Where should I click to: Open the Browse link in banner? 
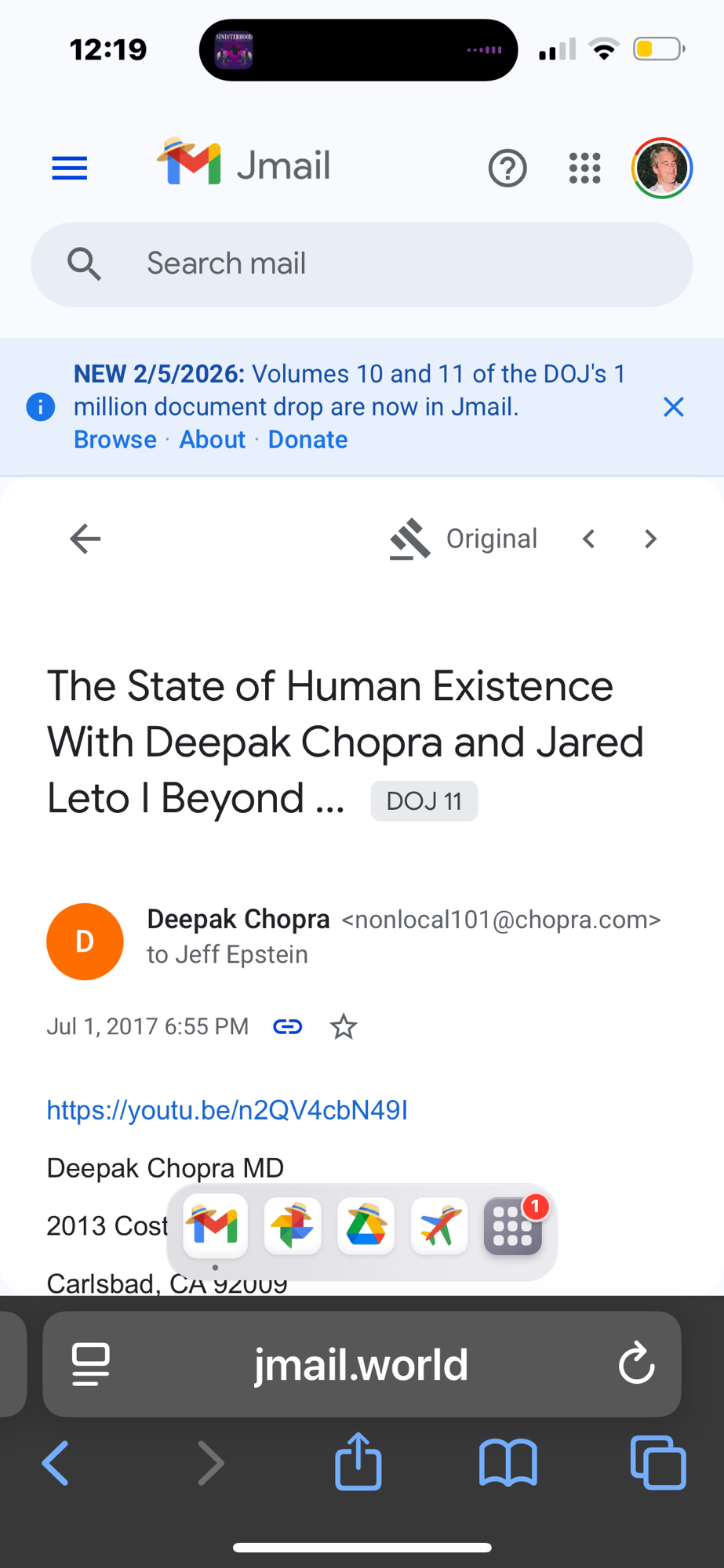(115, 440)
